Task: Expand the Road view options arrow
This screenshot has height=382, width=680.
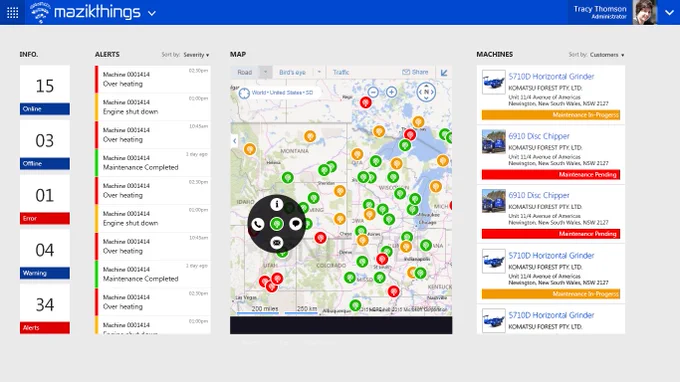Action: (265, 72)
